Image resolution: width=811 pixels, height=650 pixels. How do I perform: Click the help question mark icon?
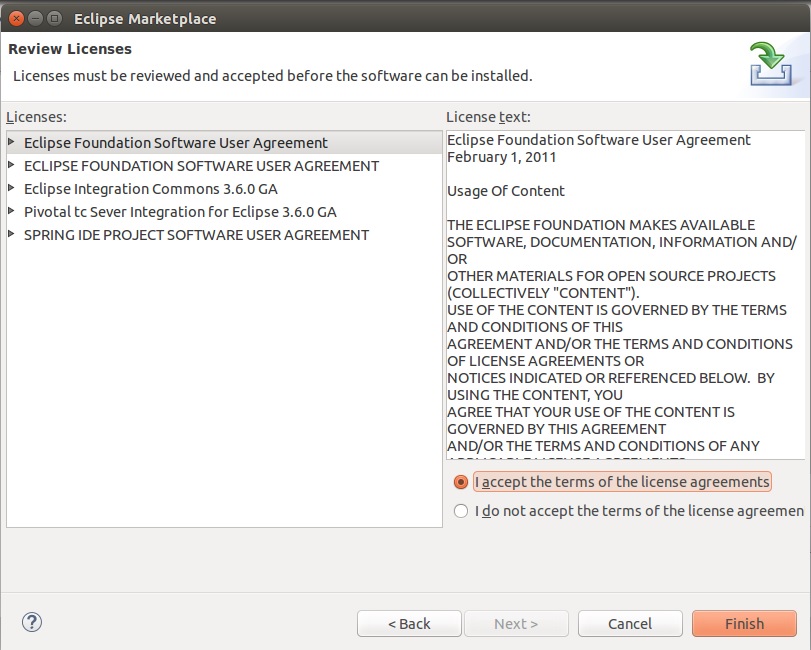point(32,622)
